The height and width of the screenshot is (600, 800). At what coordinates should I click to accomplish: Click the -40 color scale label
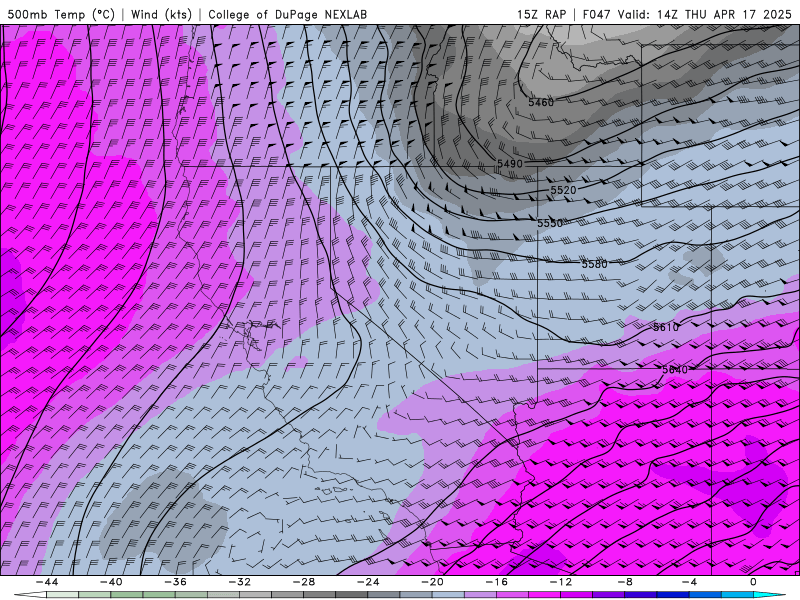pos(111,582)
